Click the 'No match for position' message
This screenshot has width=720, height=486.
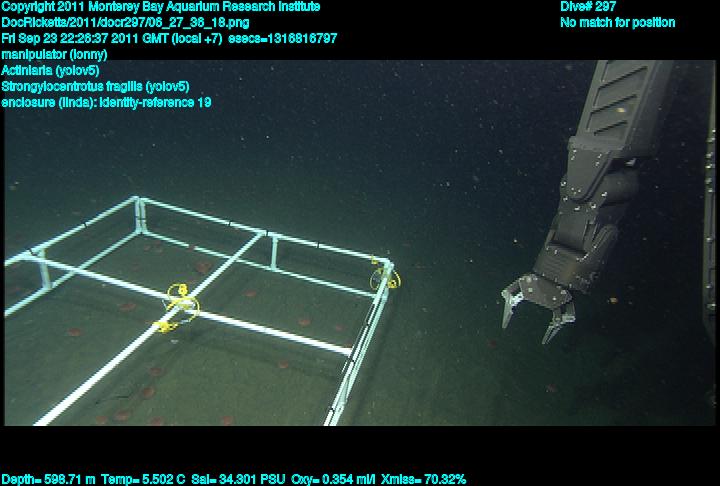(617, 22)
